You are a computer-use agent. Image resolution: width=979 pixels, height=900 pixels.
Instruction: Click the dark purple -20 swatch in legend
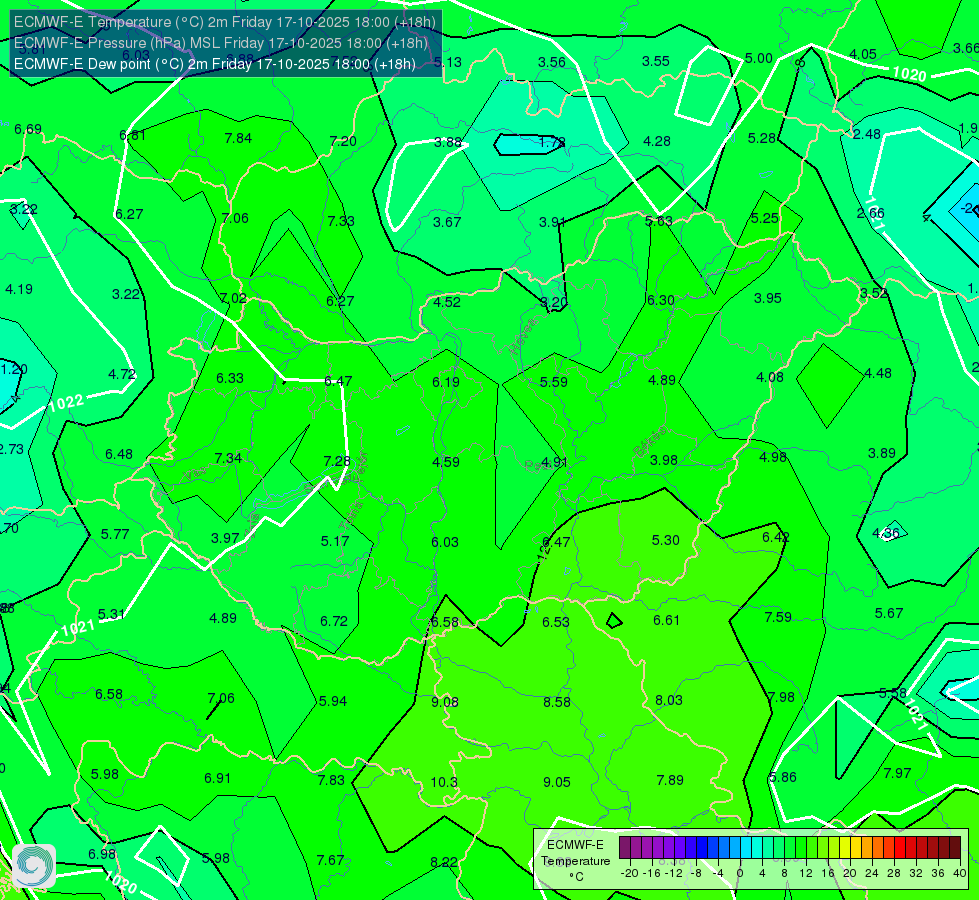[x=625, y=848]
